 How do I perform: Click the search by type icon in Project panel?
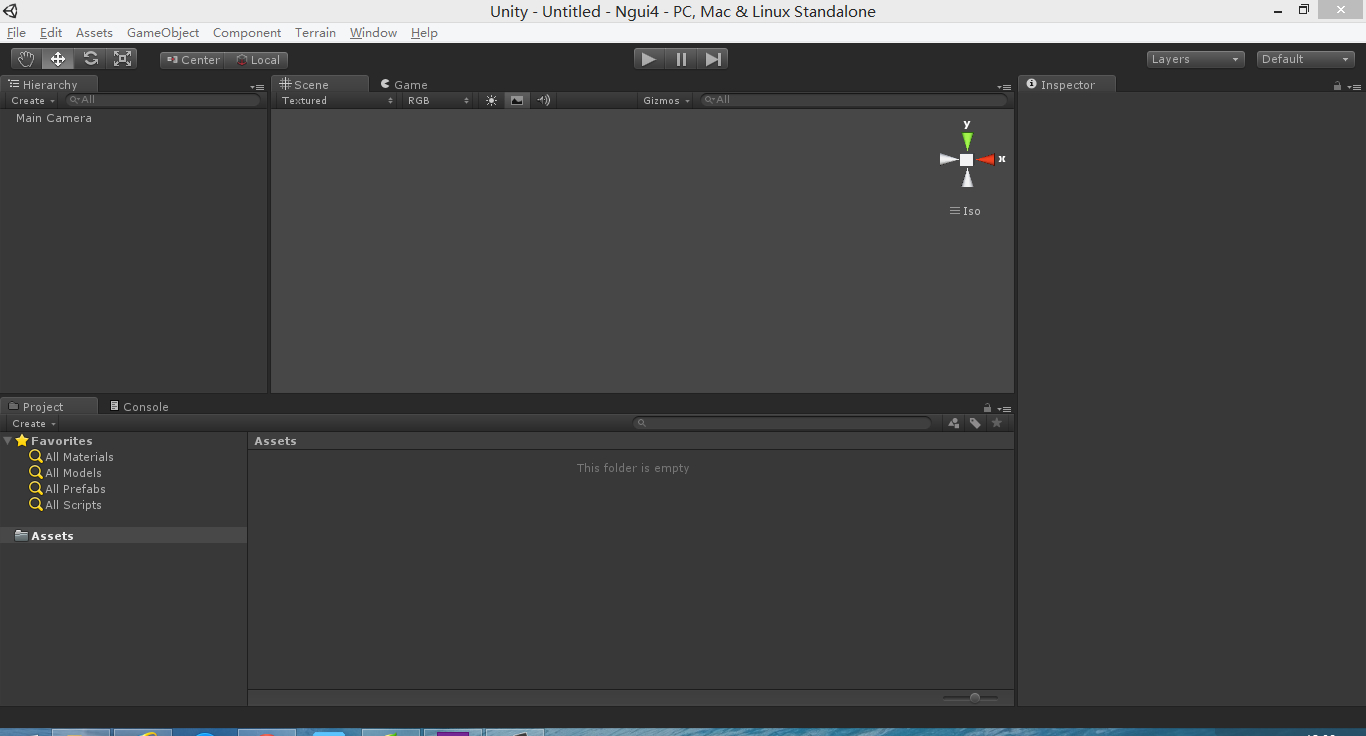[954, 423]
